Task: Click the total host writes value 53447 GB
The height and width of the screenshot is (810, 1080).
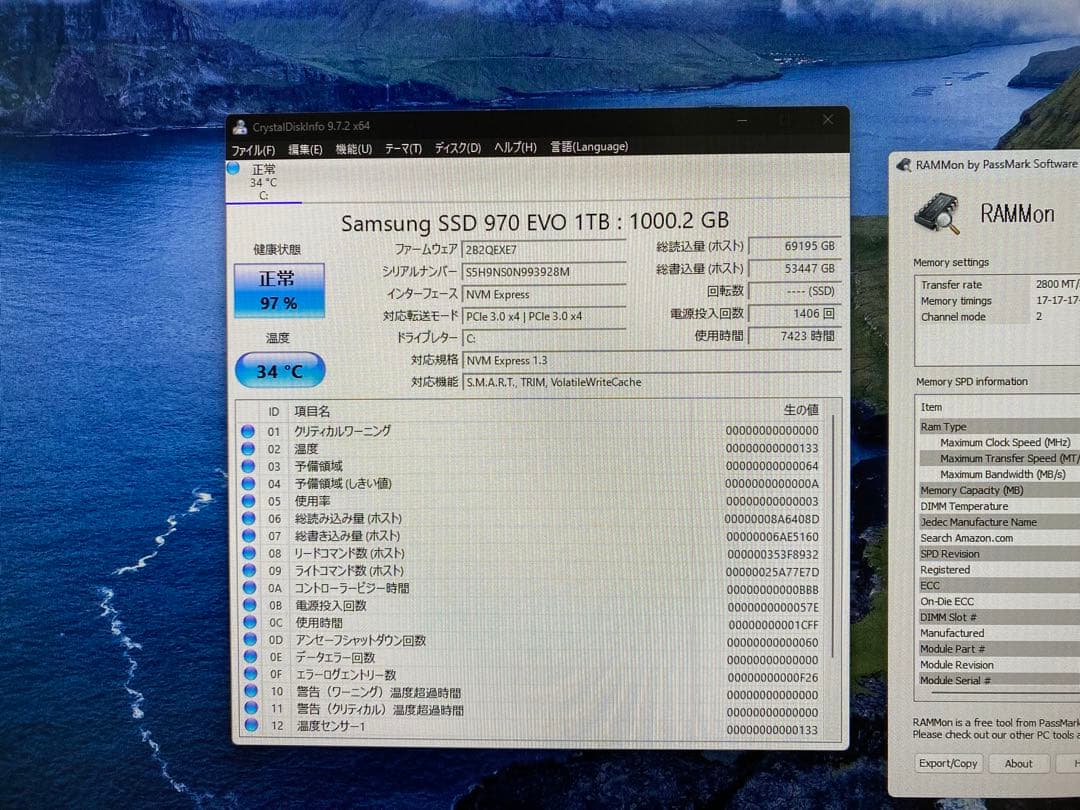Action: coord(794,269)
